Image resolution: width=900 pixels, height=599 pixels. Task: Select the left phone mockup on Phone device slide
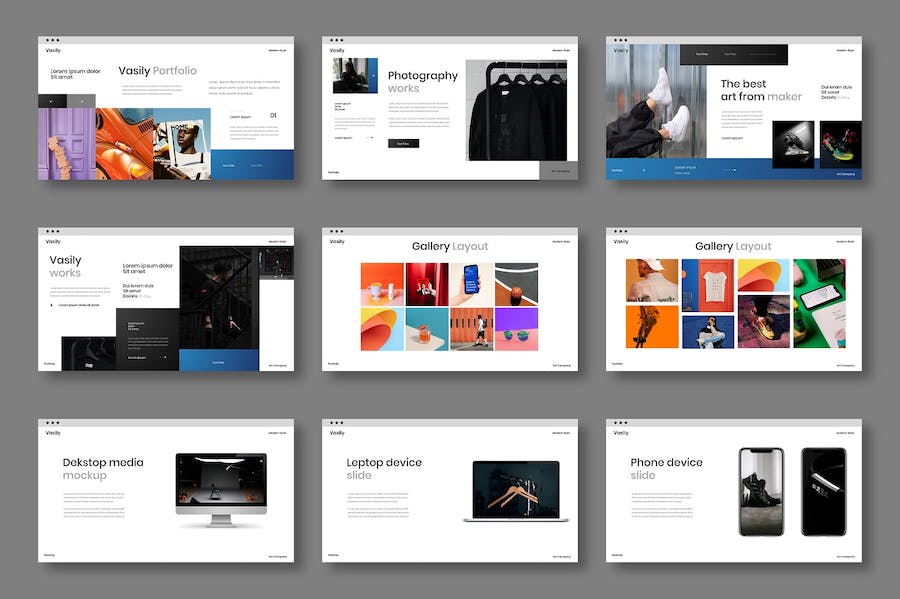click(x=761, y=491)
